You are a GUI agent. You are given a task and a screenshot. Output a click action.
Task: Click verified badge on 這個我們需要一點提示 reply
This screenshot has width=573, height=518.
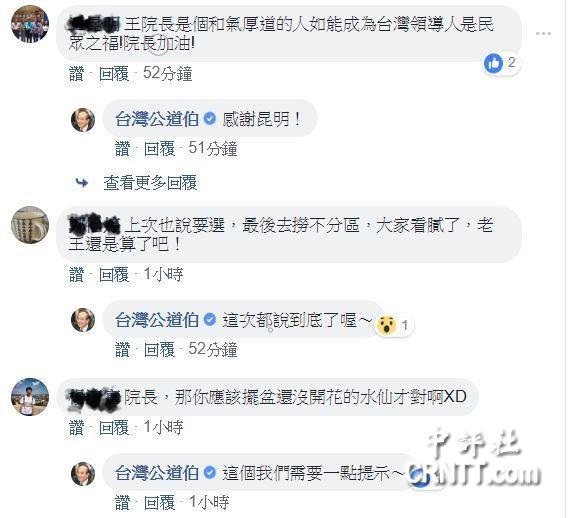pyautogui.click(x=209, y=473)
